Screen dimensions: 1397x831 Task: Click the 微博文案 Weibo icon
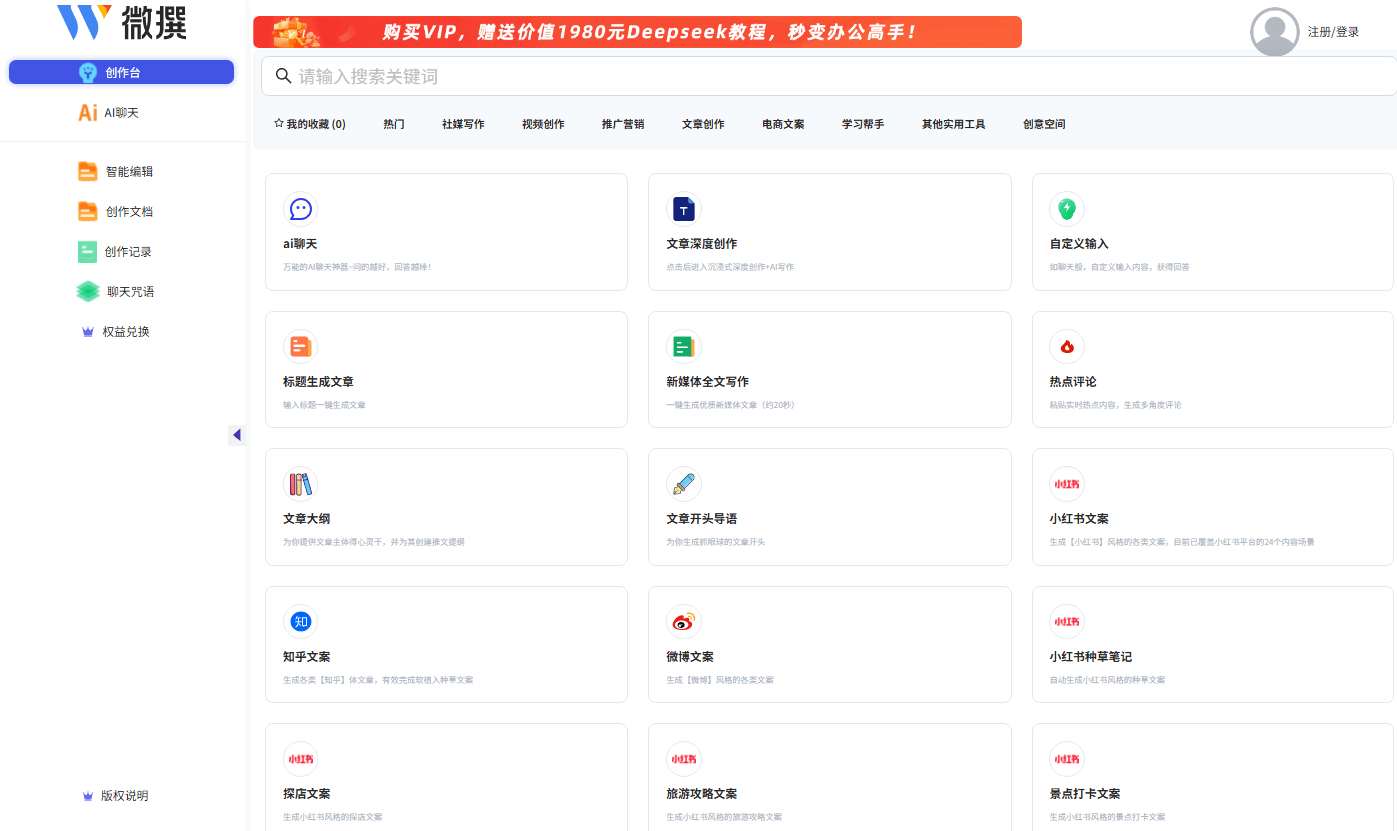(684, 622)
